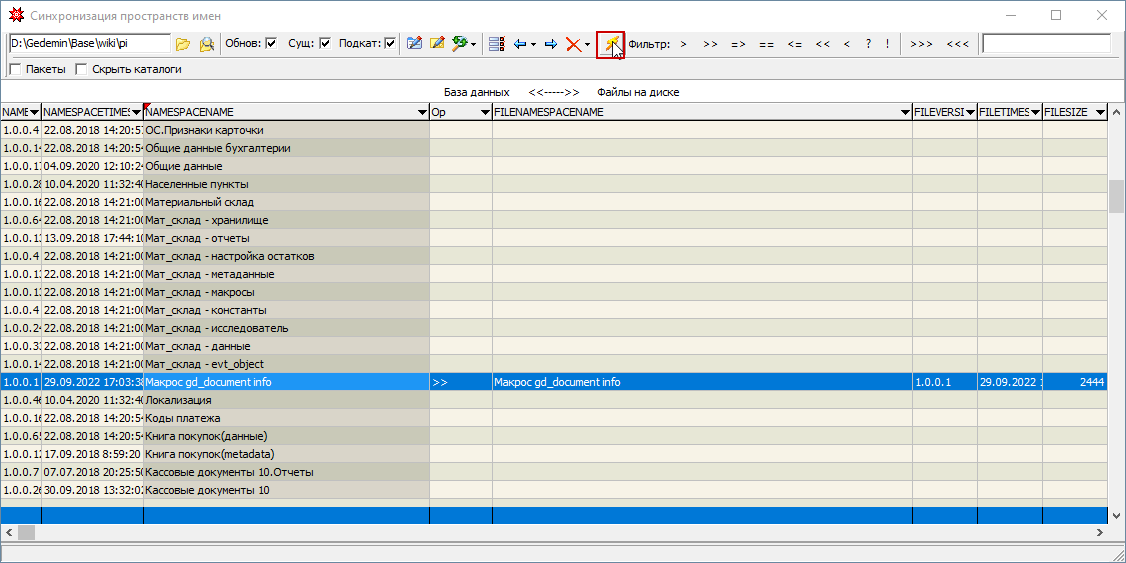Click the blue right arrow toolbar icon

point(550,44)
